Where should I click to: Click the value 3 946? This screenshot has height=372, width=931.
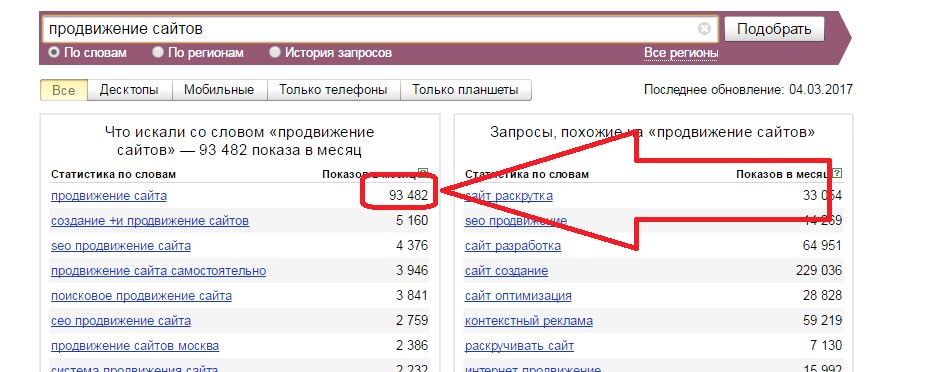pyautogui.click(x=412, y=271)
